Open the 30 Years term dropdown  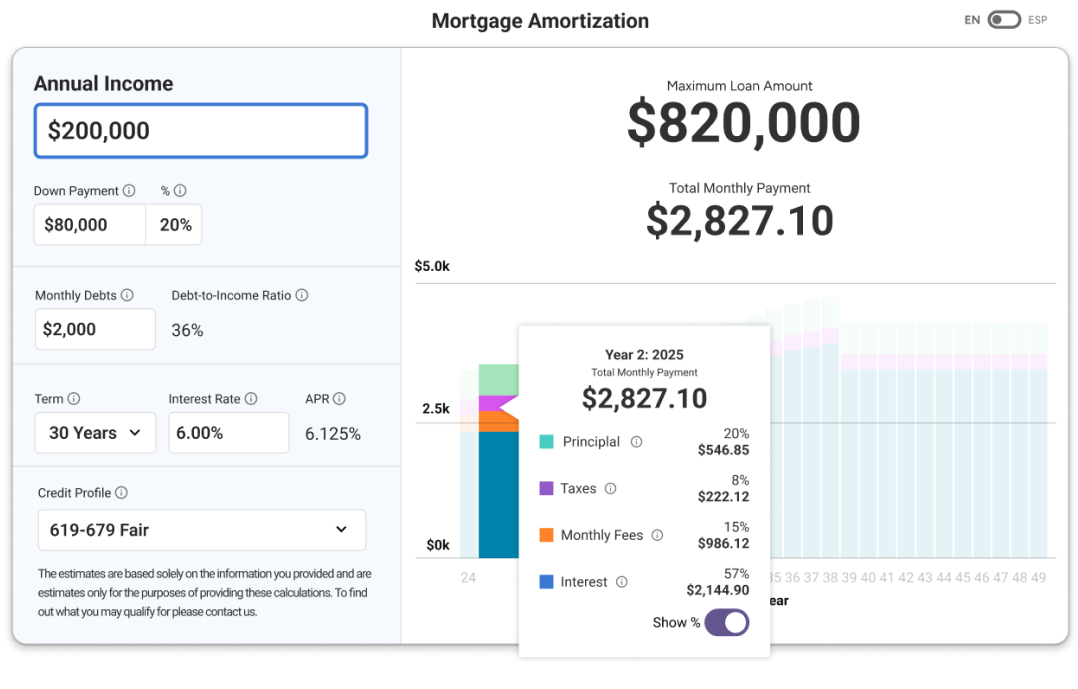click(95, 433)
